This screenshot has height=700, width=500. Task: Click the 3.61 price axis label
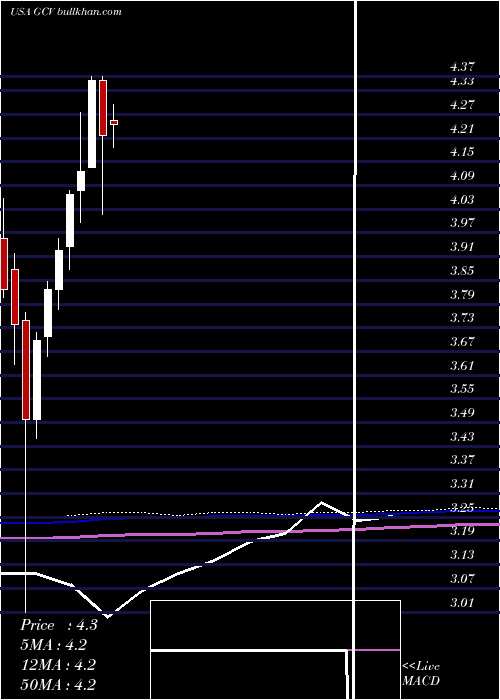point(462,366)
